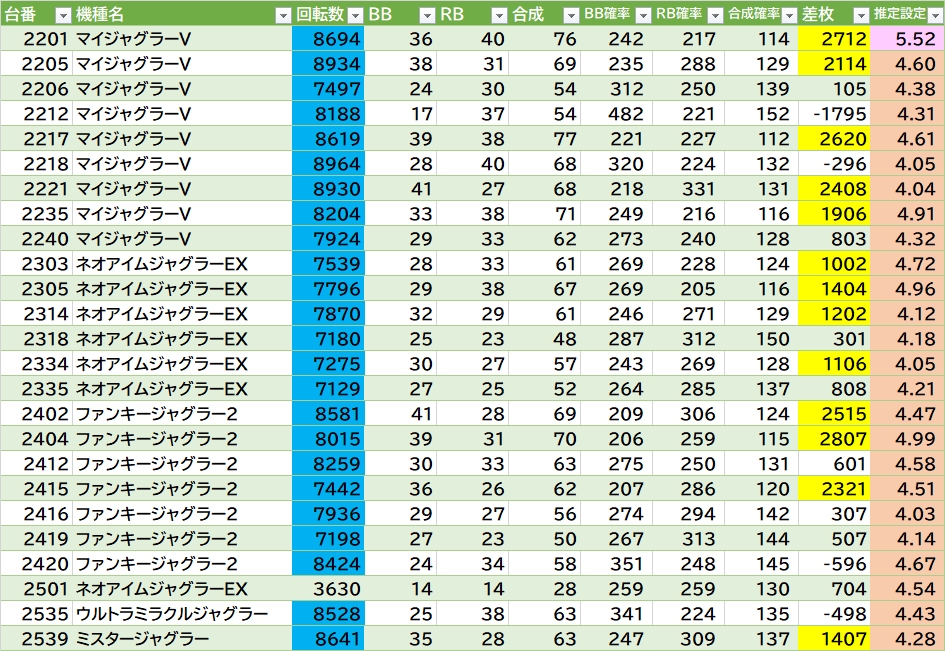Select the RB確率 cell 331
Image resolution: width=945 pixels, height=651 pixels.
pos(689,189)
